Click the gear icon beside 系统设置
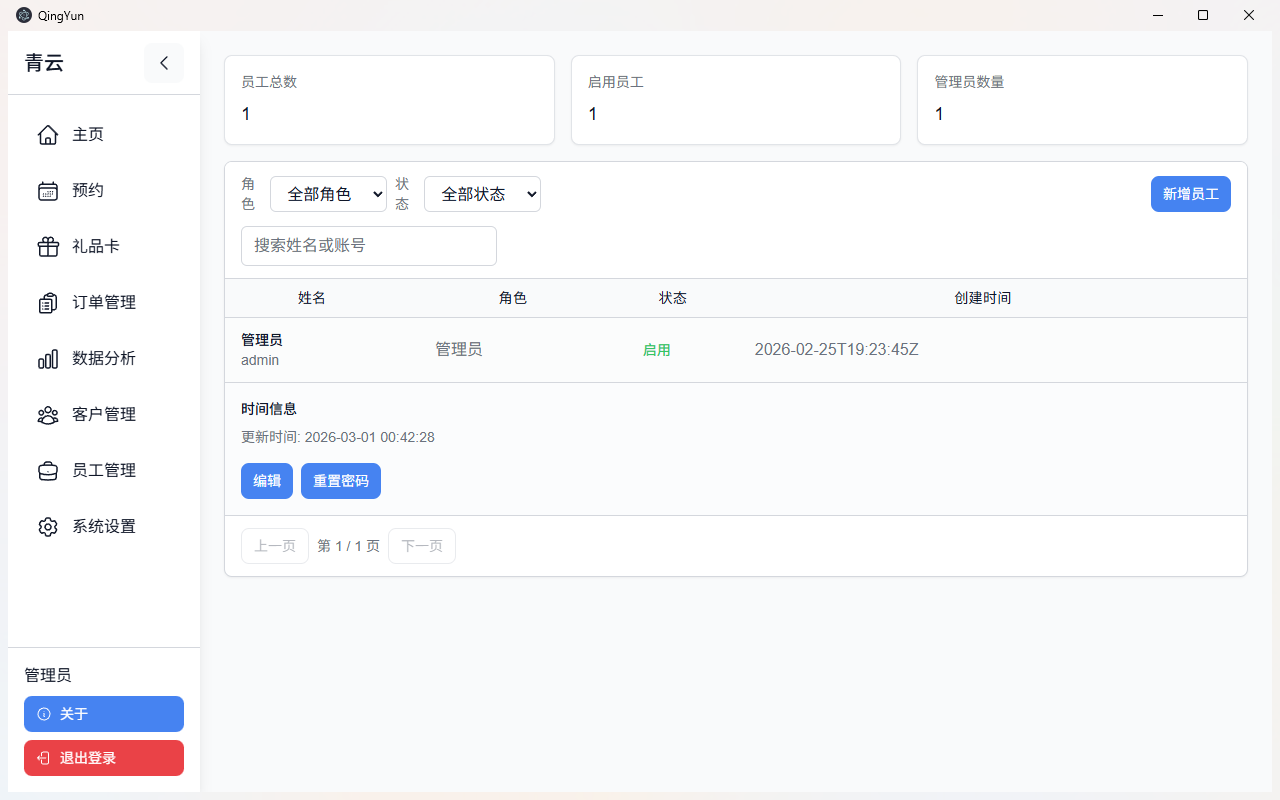Viewport: 1280px width, 800px height. point(48,527)
